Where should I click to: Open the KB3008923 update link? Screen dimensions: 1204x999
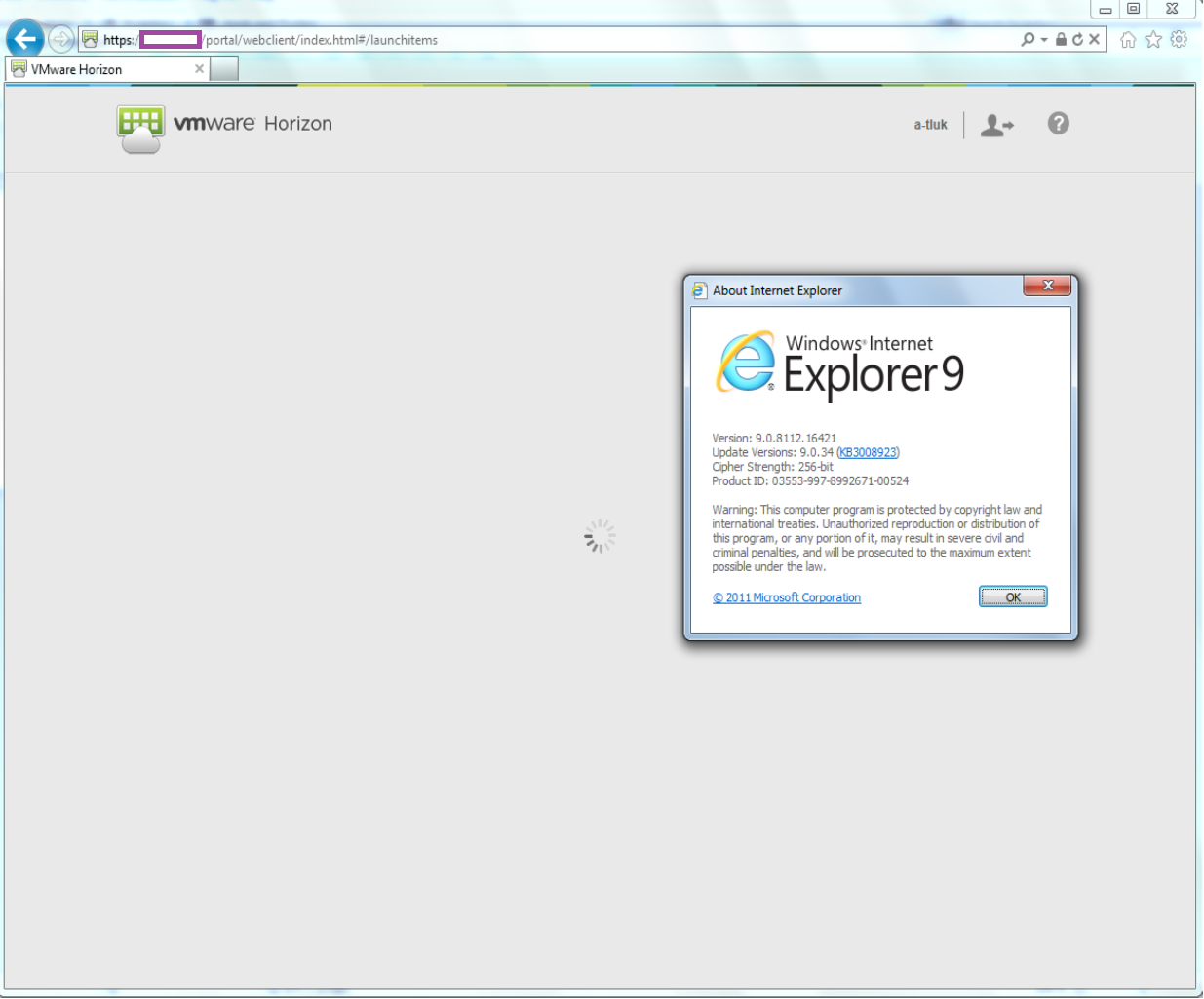(x=868, y=452)
